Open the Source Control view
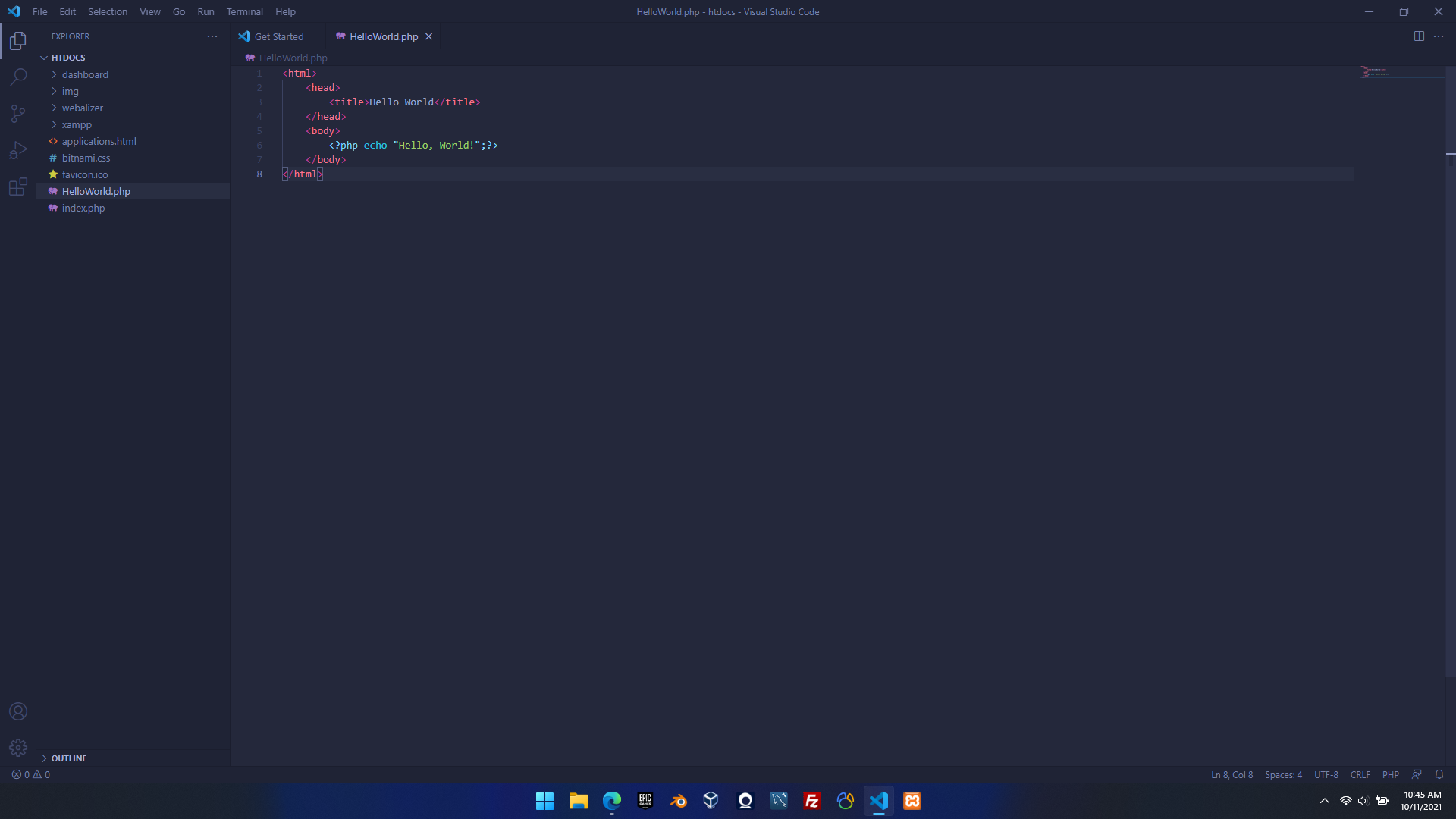Viewport: 1456px width, 819px height. click(18, 114)
